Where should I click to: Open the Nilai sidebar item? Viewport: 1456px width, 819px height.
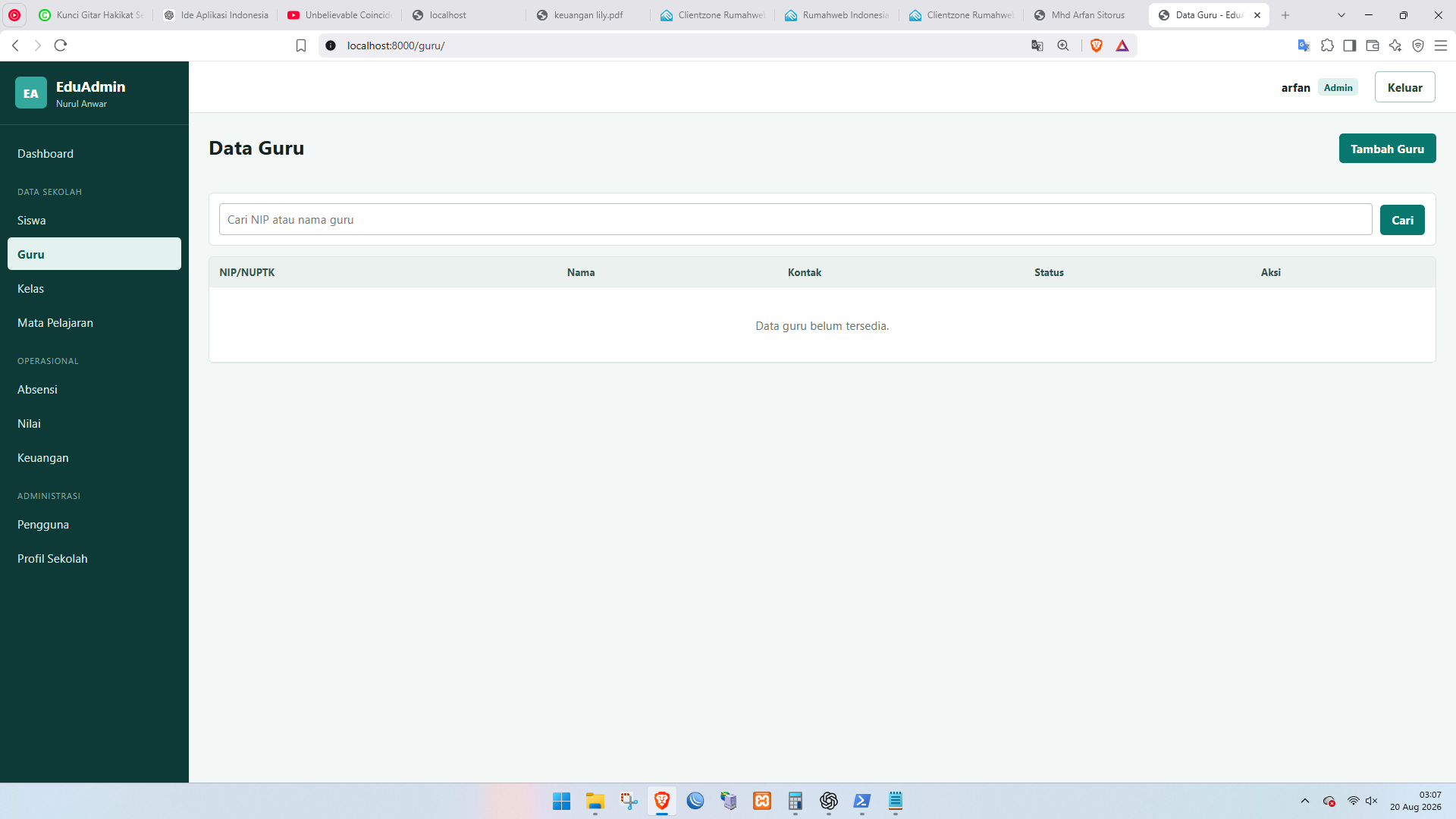pos(94,424)
